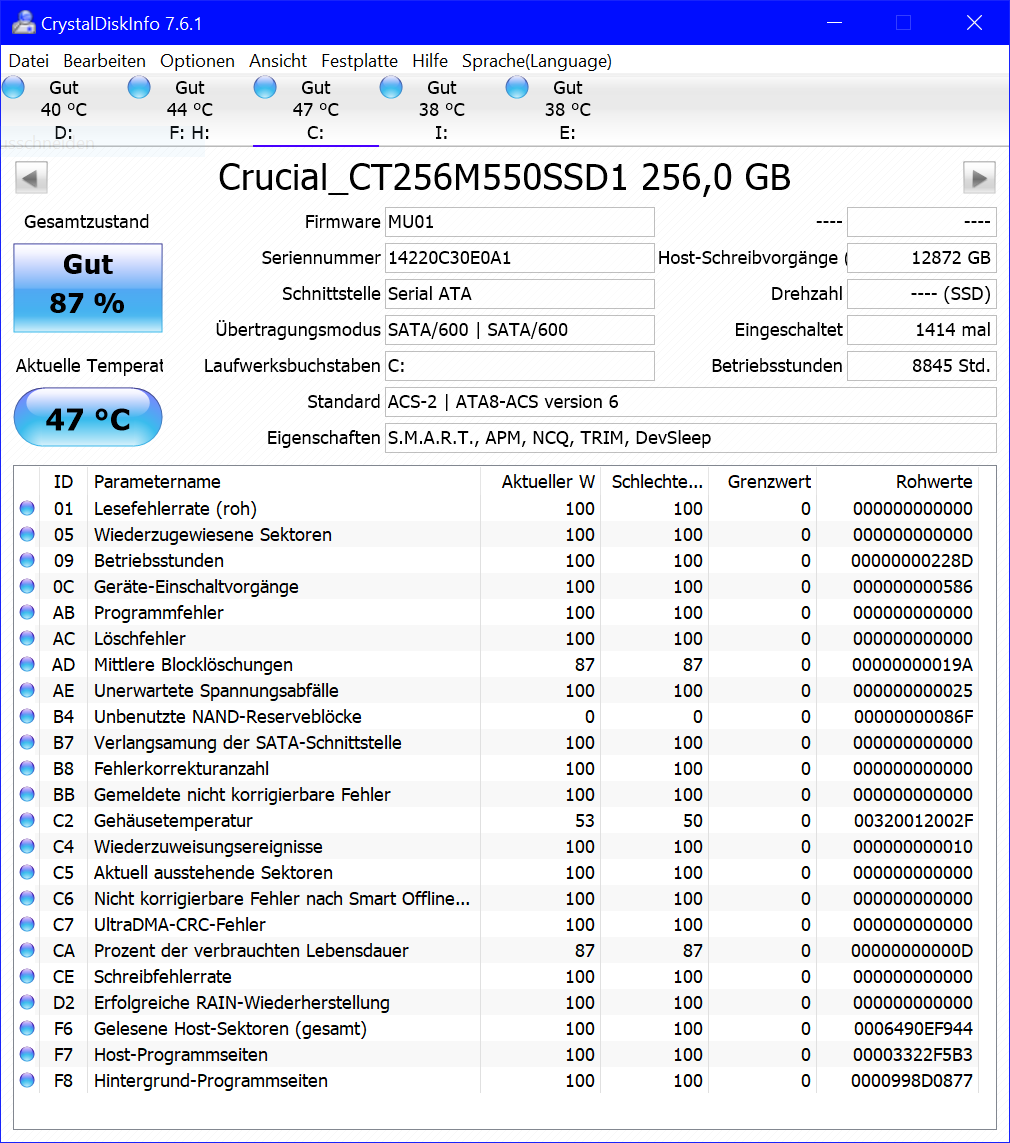Click the Eigenschaften features field
This screenshot has width=1010, height=1143.
coord(691,438)
